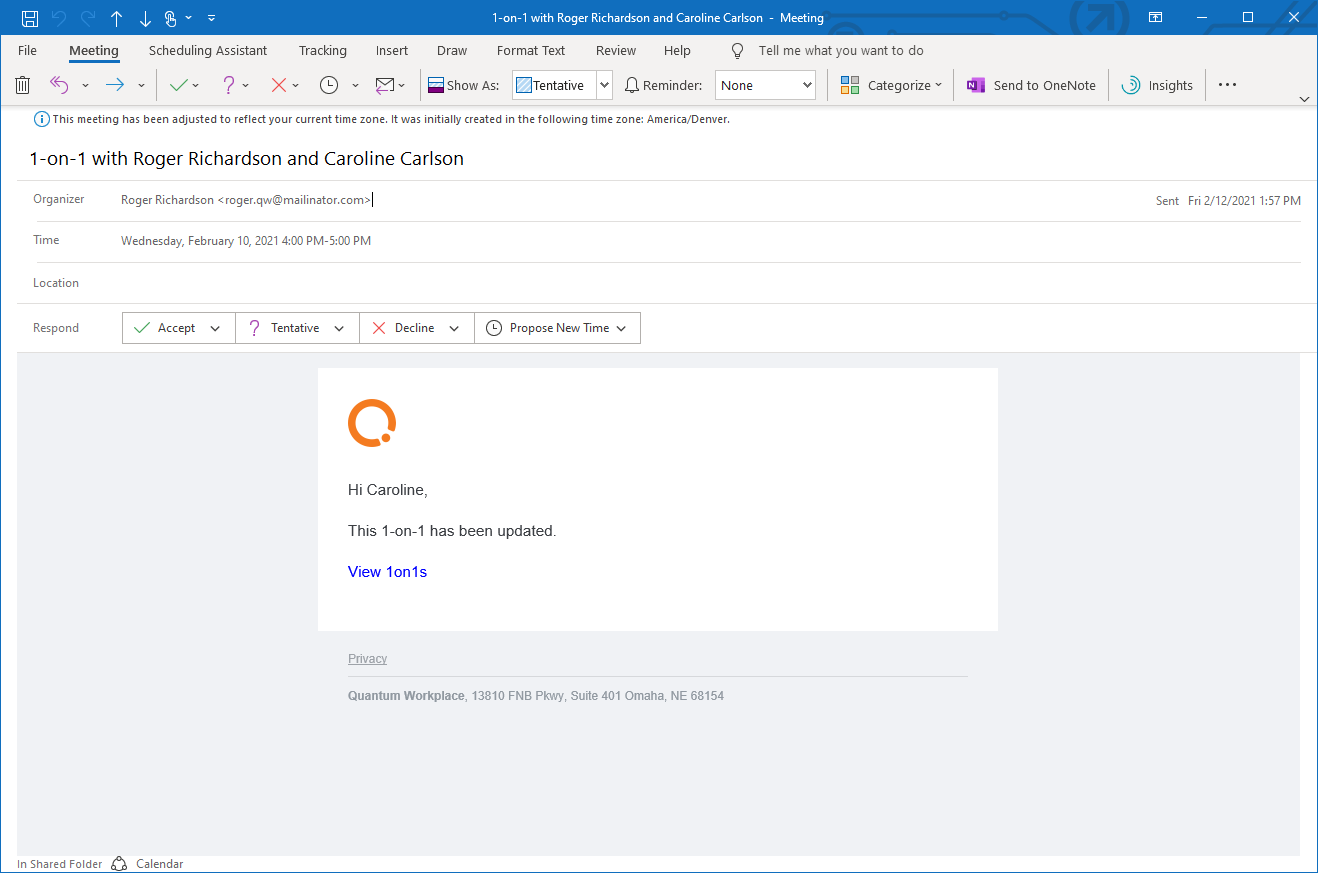
Task: Click the Save icon in the title bar
Action: [30, 18]
